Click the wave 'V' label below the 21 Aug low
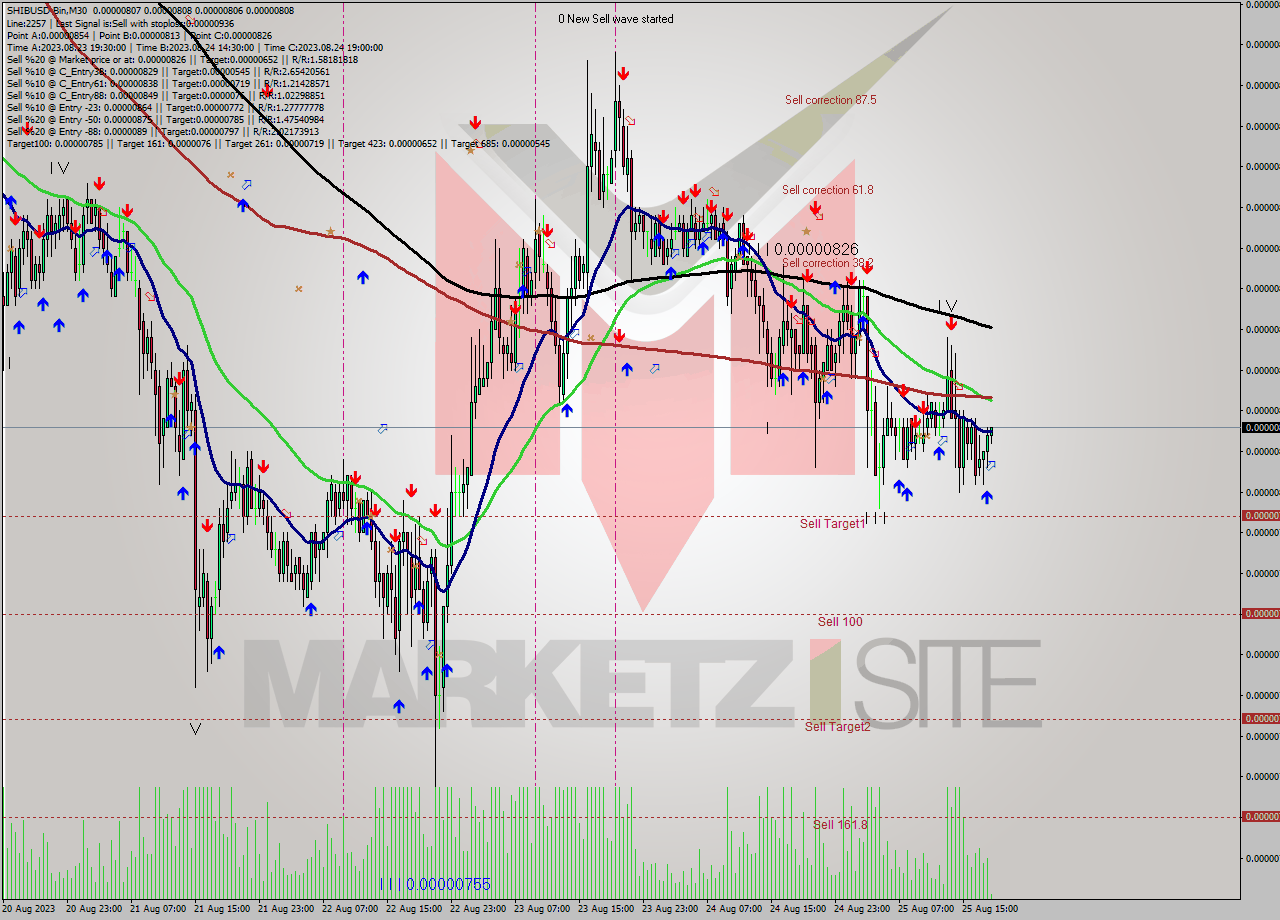This screenshot has width=1280, height=920. pos(196,729)
